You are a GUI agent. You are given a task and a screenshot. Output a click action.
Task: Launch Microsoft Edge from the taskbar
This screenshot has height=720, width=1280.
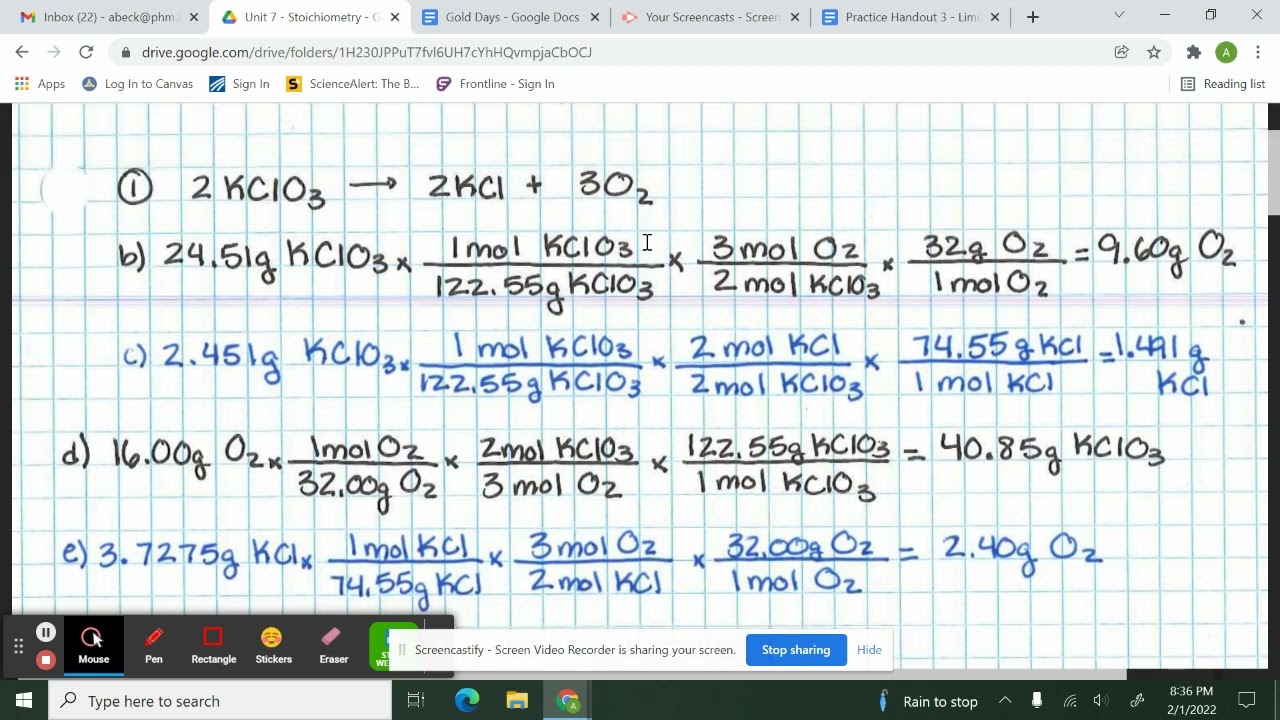467,701
